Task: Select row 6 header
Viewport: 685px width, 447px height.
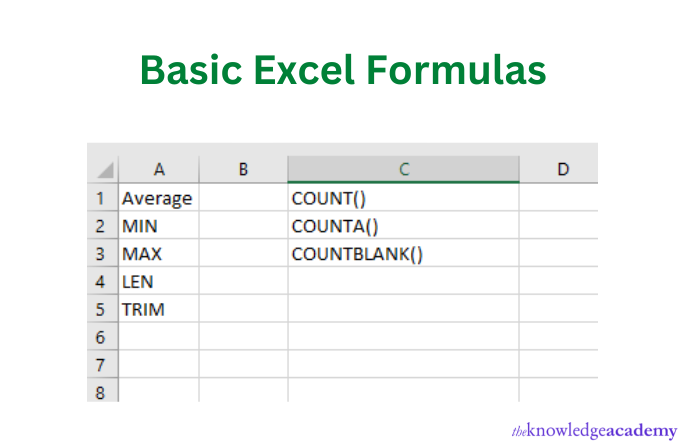Action: pyautogui.click(x=101, y=338)
